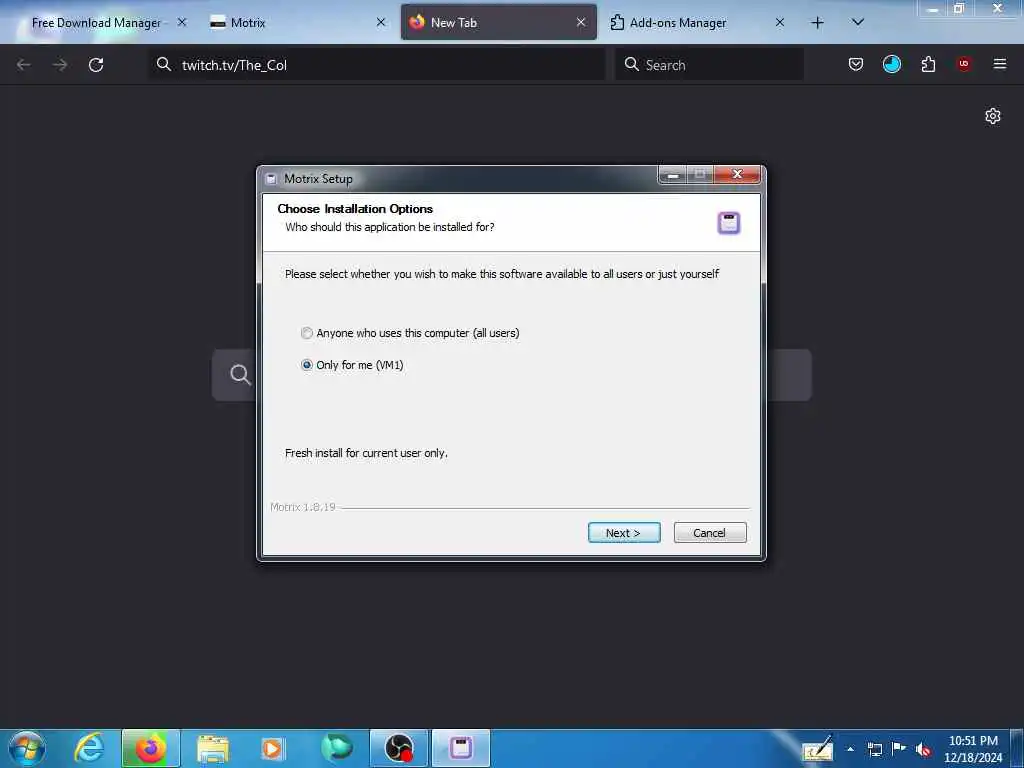
Task: Click the Motrix icon in the Setup title bar
Action: (271, 179)
